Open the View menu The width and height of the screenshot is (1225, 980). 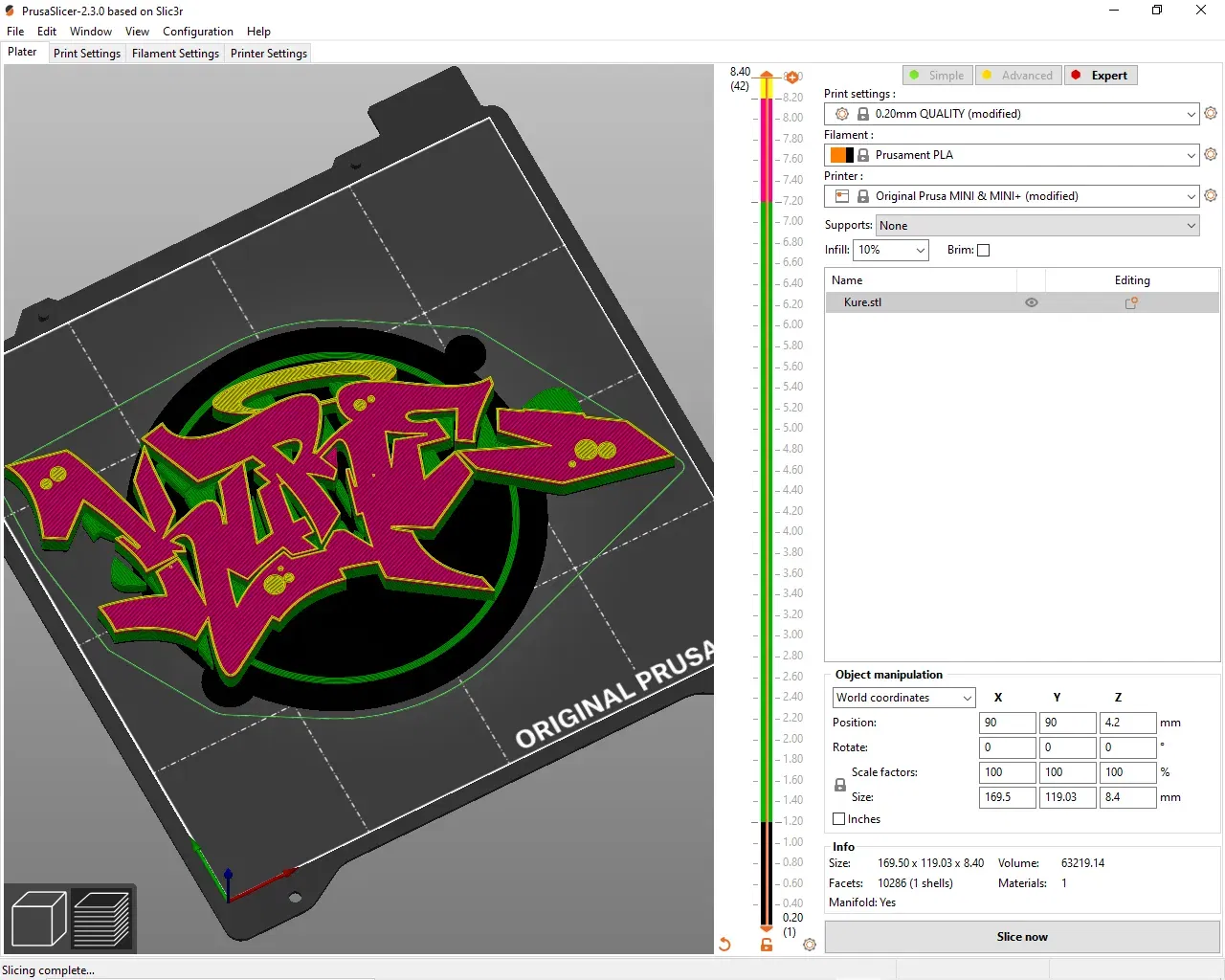click(137, 32)
